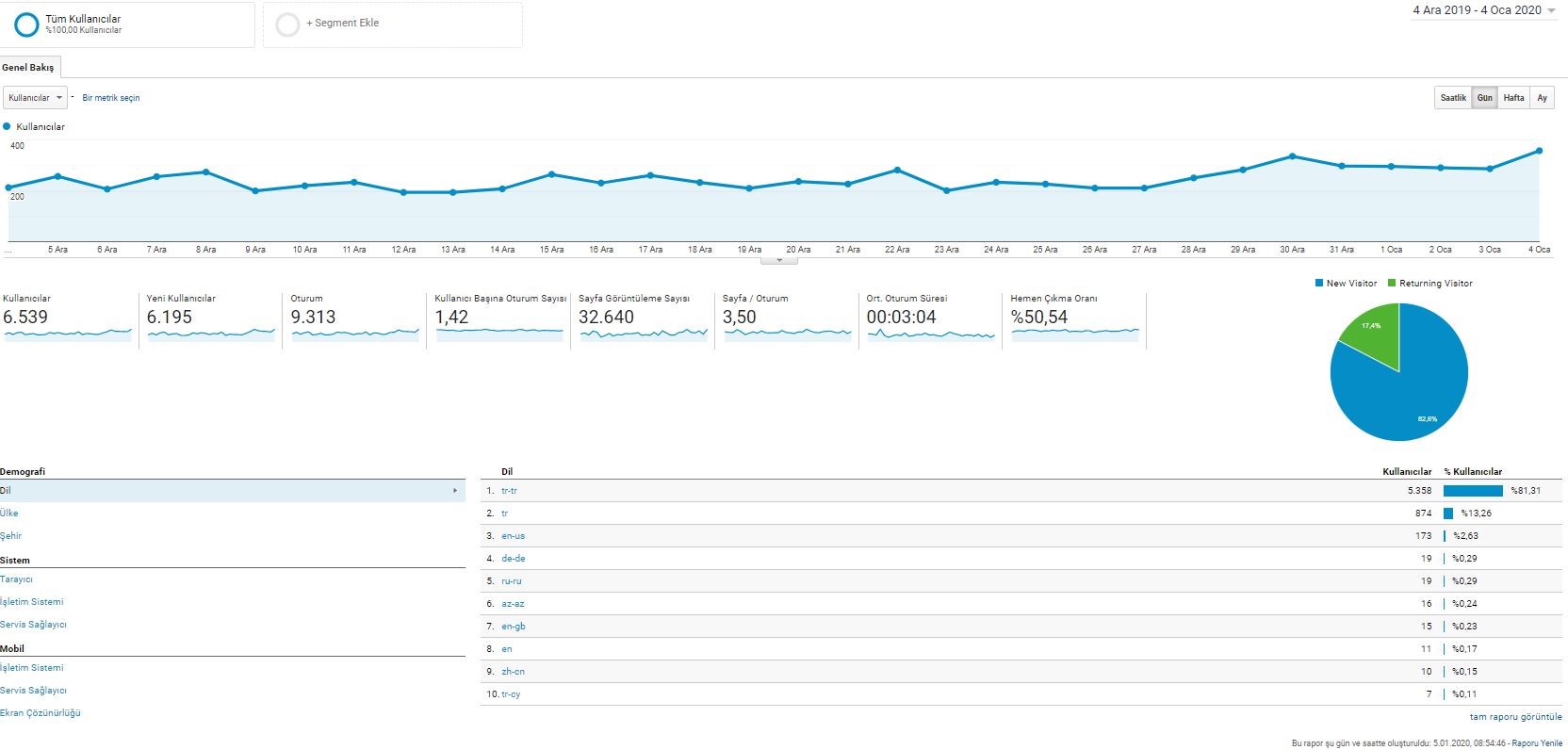
Task: Click the 30 Ara data point on the chart
Action: 1292,156
